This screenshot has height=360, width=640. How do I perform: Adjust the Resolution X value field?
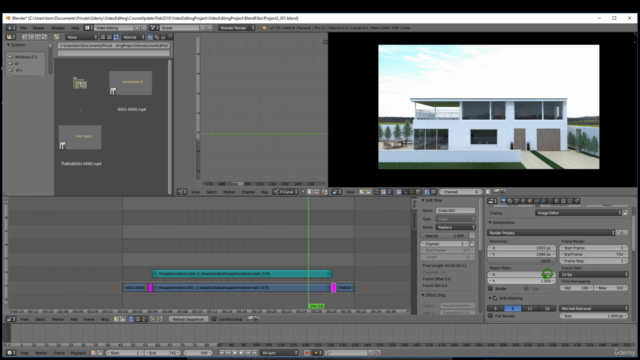[521, 248]
